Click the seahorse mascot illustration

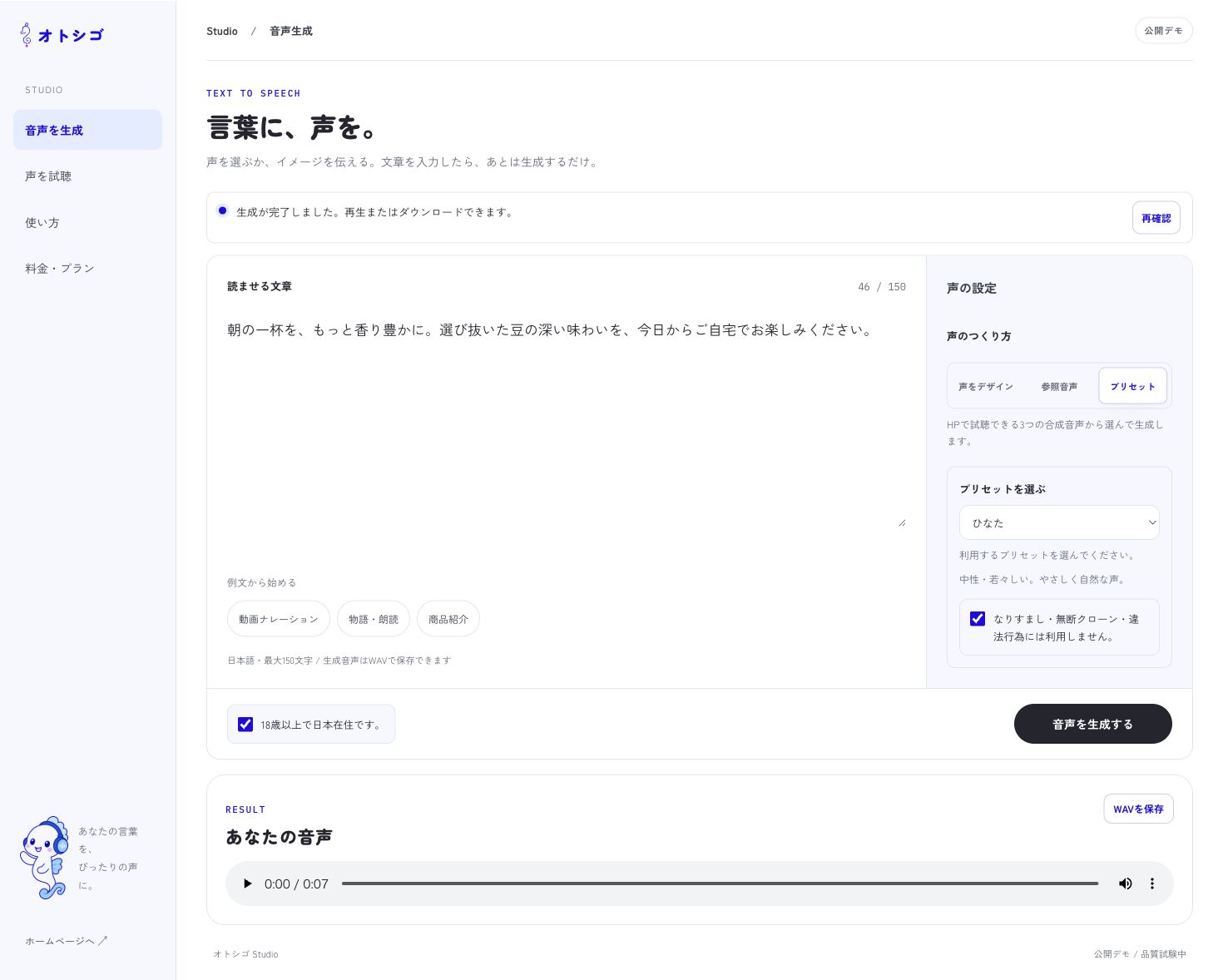point(45,857)
